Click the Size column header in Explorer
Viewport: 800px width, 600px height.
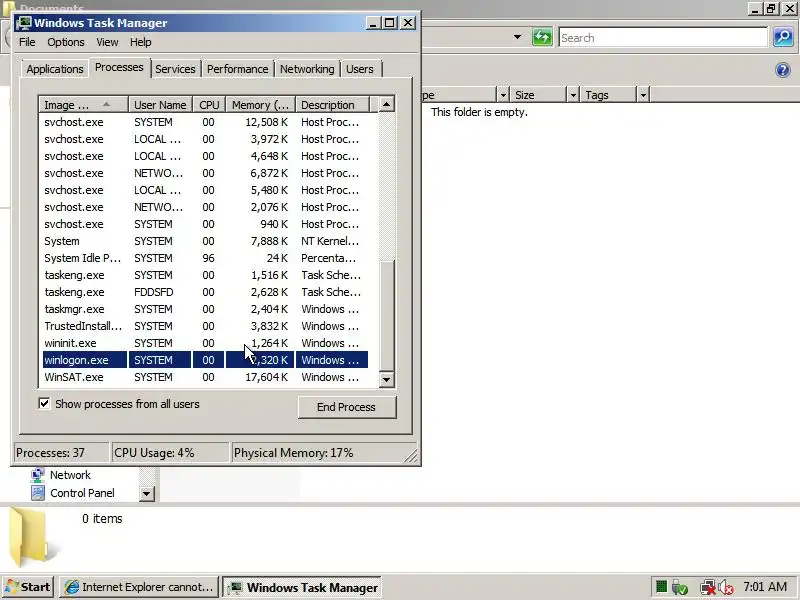538,95
